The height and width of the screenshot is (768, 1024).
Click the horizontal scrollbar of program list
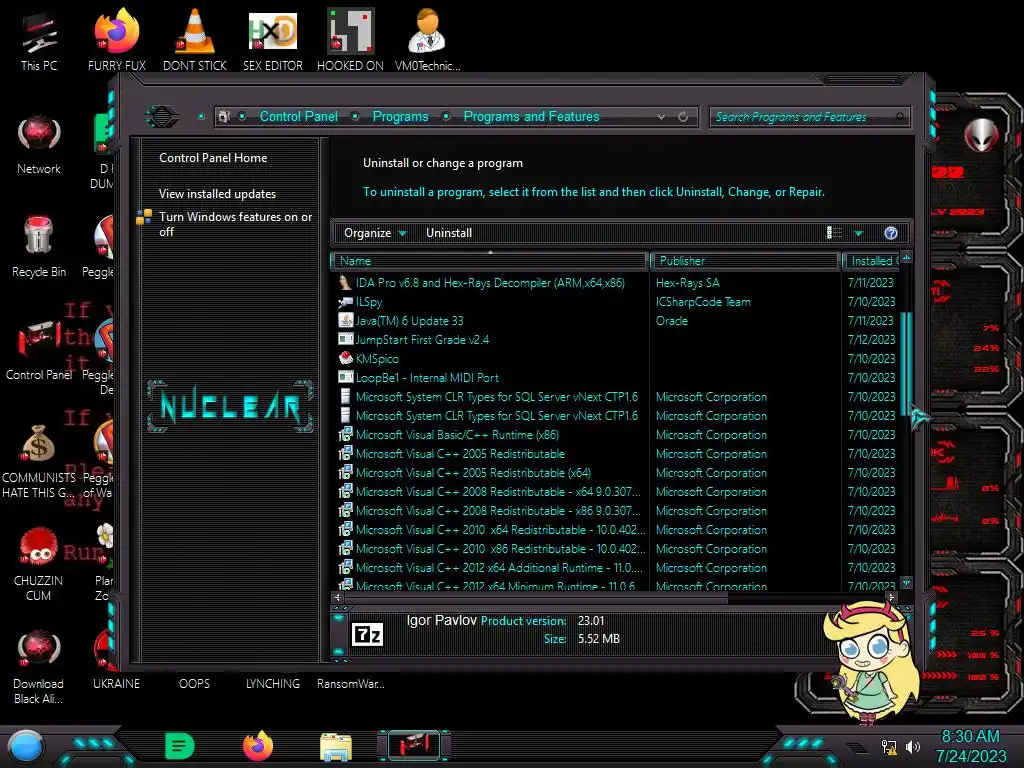click(536, 597)
